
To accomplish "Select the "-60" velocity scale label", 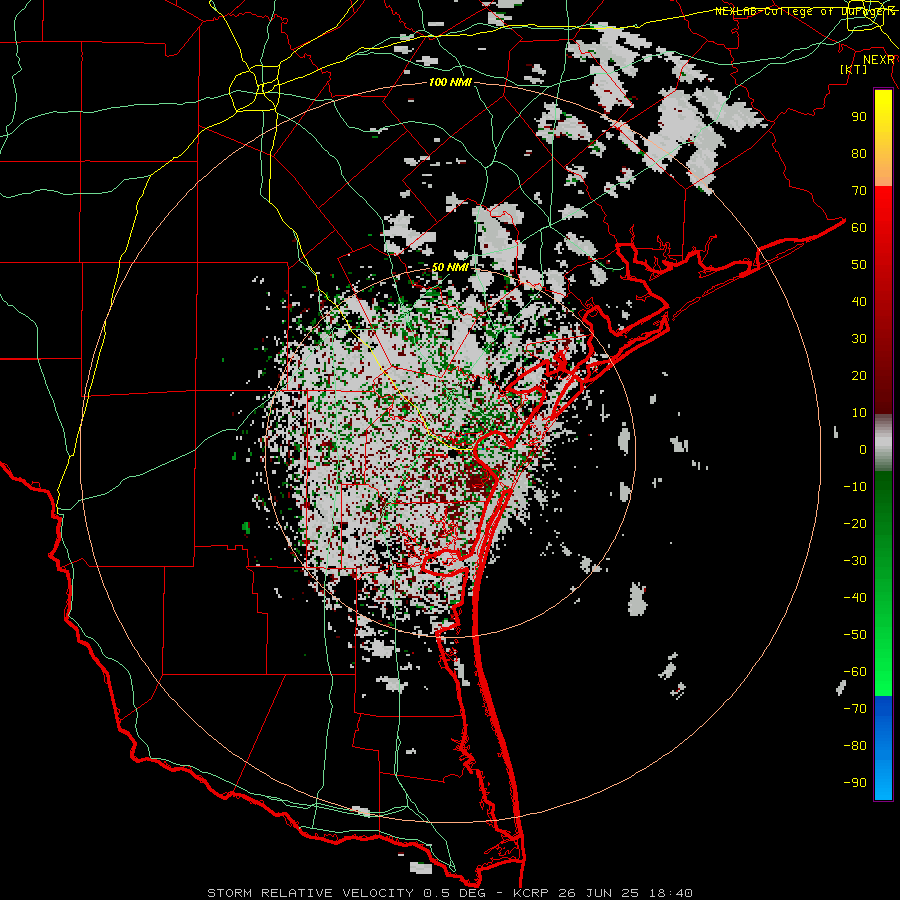I will coord(855,672).
